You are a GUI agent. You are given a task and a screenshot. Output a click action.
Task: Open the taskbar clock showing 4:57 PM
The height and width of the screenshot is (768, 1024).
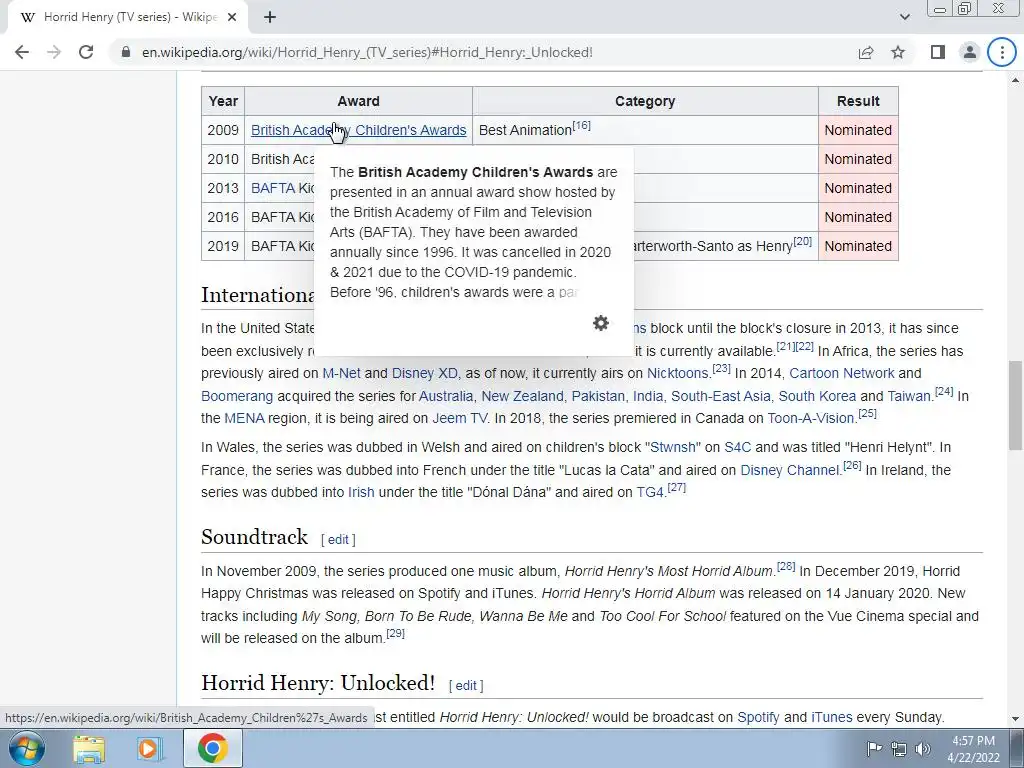click(973, 749)
